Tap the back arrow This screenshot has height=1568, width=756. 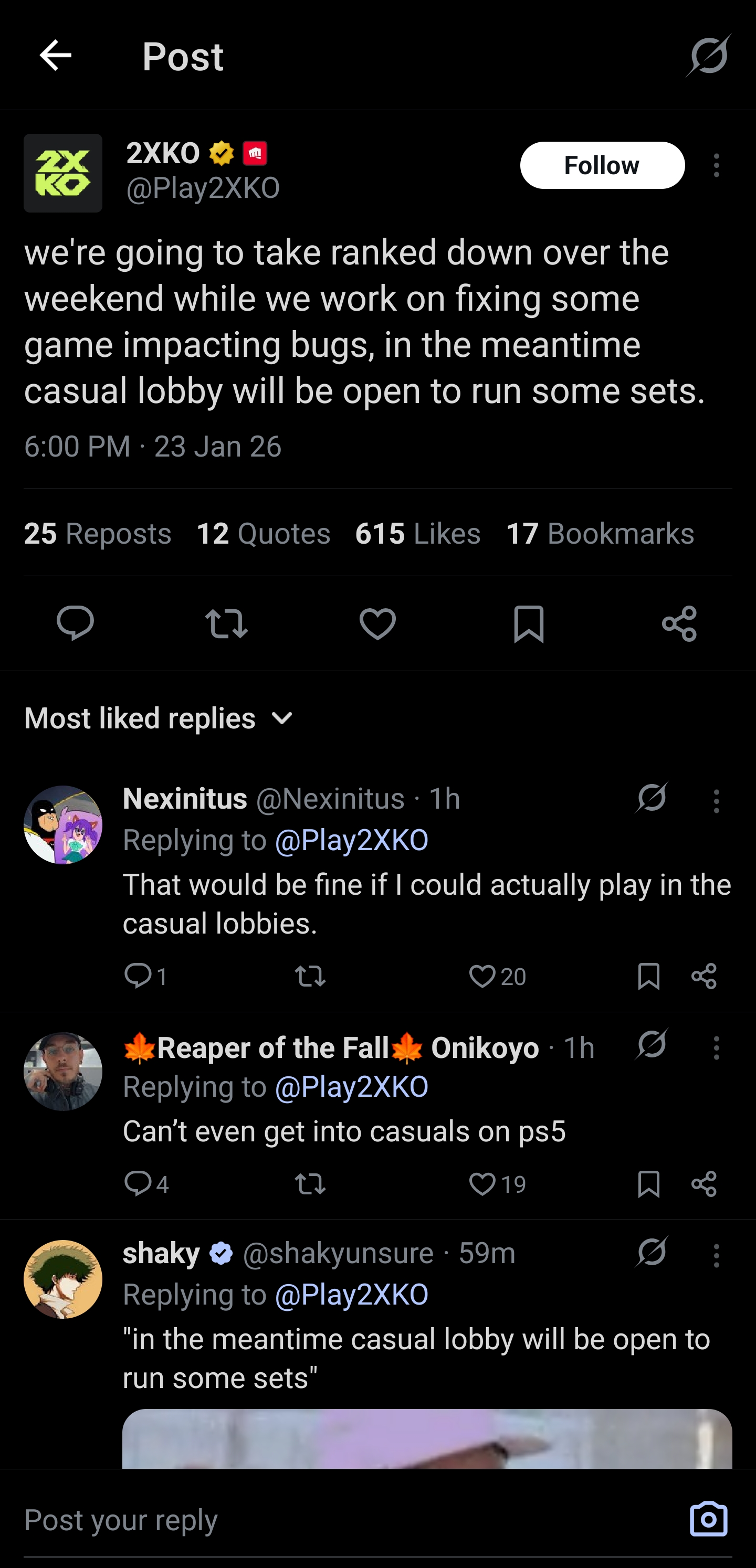click(56, 56)
